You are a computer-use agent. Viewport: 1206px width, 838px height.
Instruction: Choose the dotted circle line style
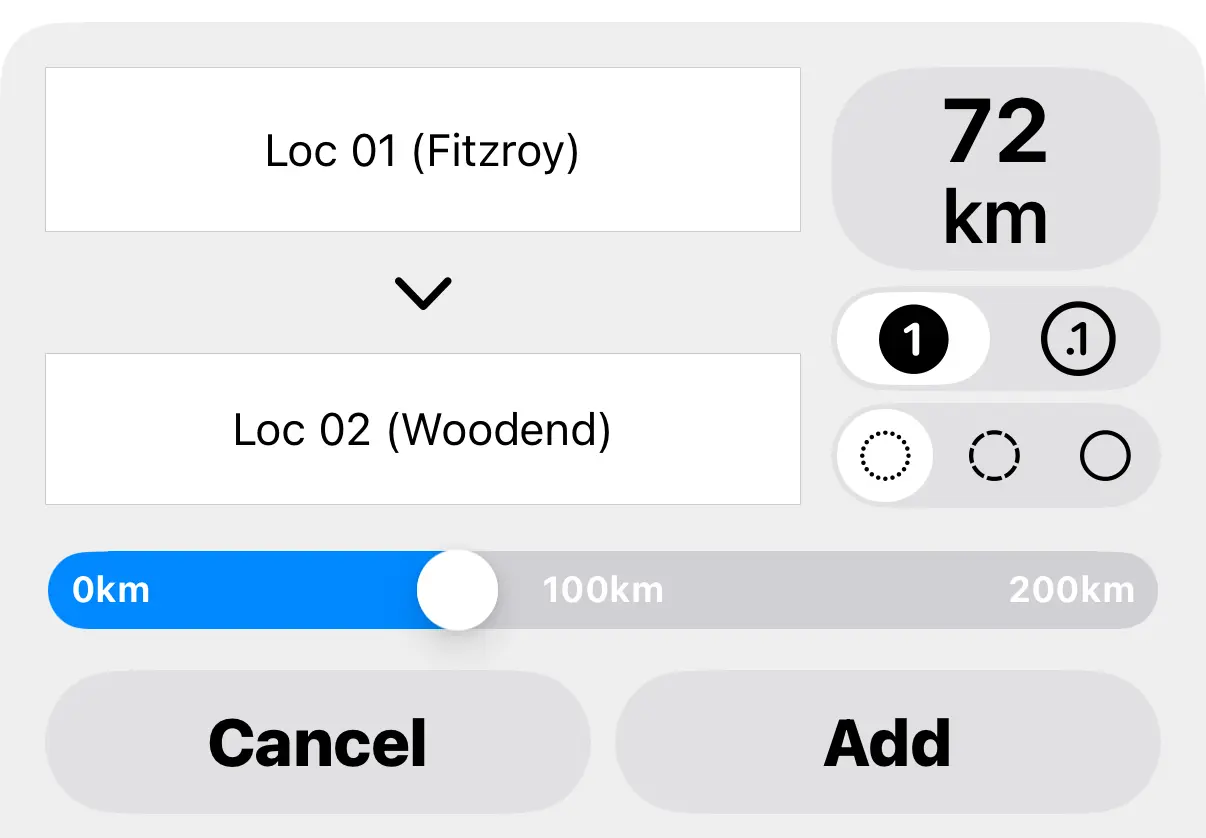[x=885, y=457]
